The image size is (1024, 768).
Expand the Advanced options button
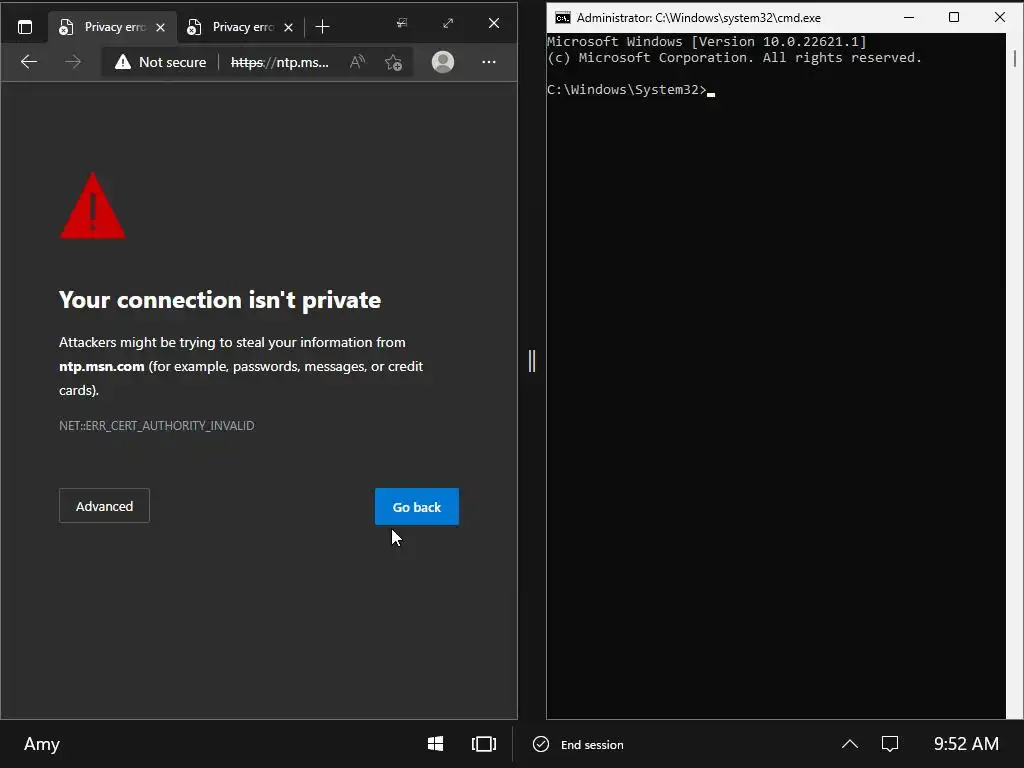pos(104,506)
